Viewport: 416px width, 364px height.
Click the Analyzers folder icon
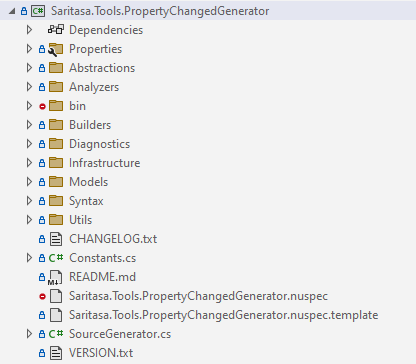[56, 87]
